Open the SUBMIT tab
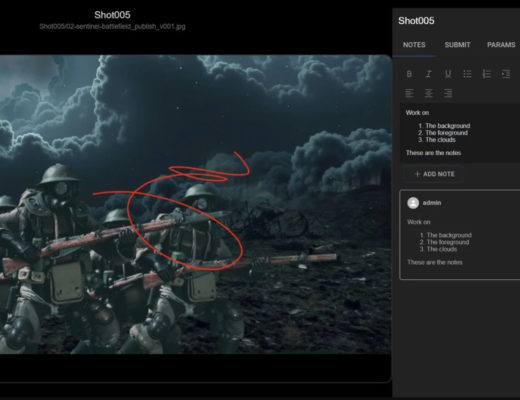Viewport: 520px width, 400px height. click(x=457, y=45)
